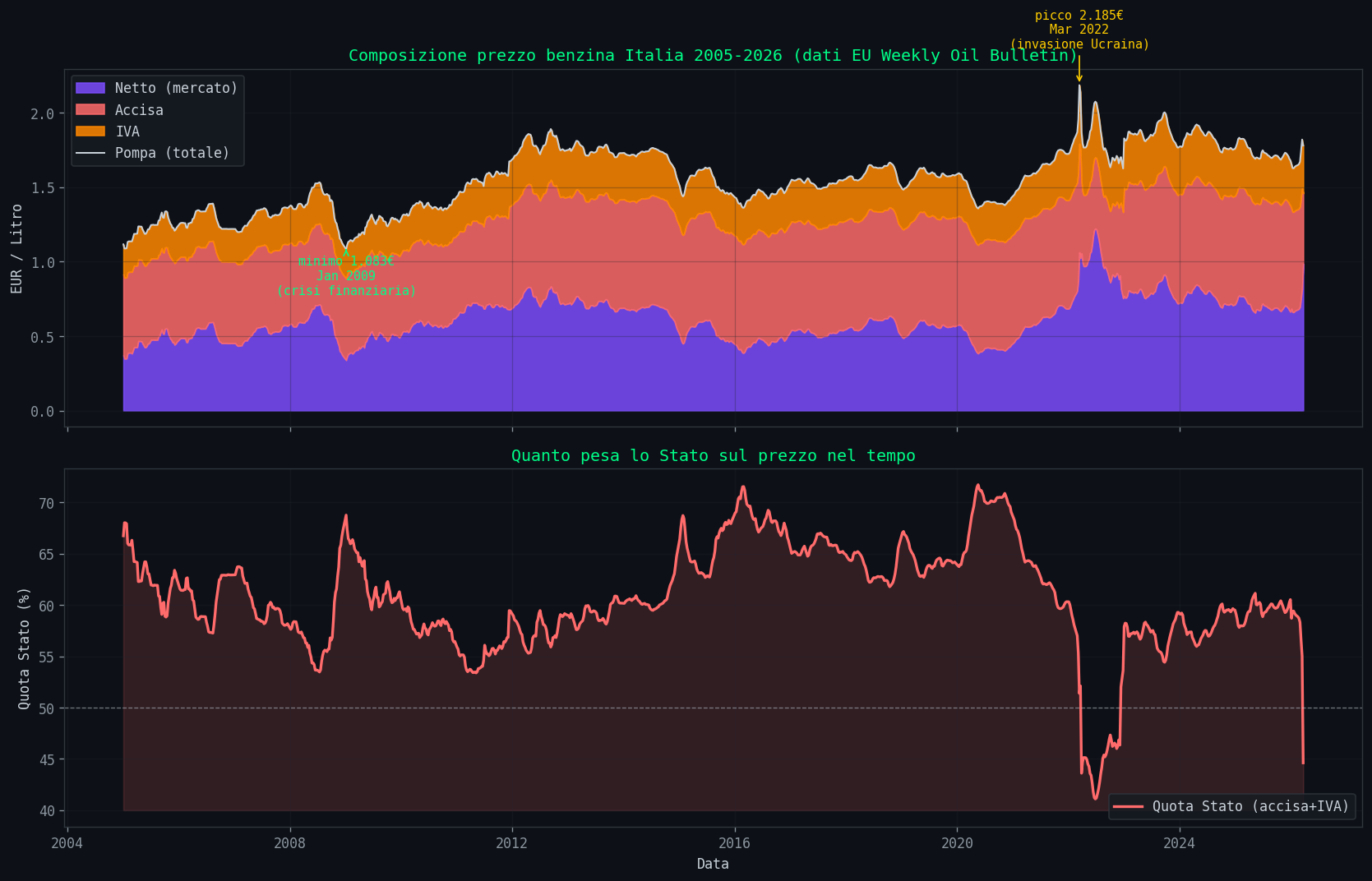Click the Accisa legend label text
Image resolution: width=1372 pixels, height=881 pixels.
tap(138, 109)
